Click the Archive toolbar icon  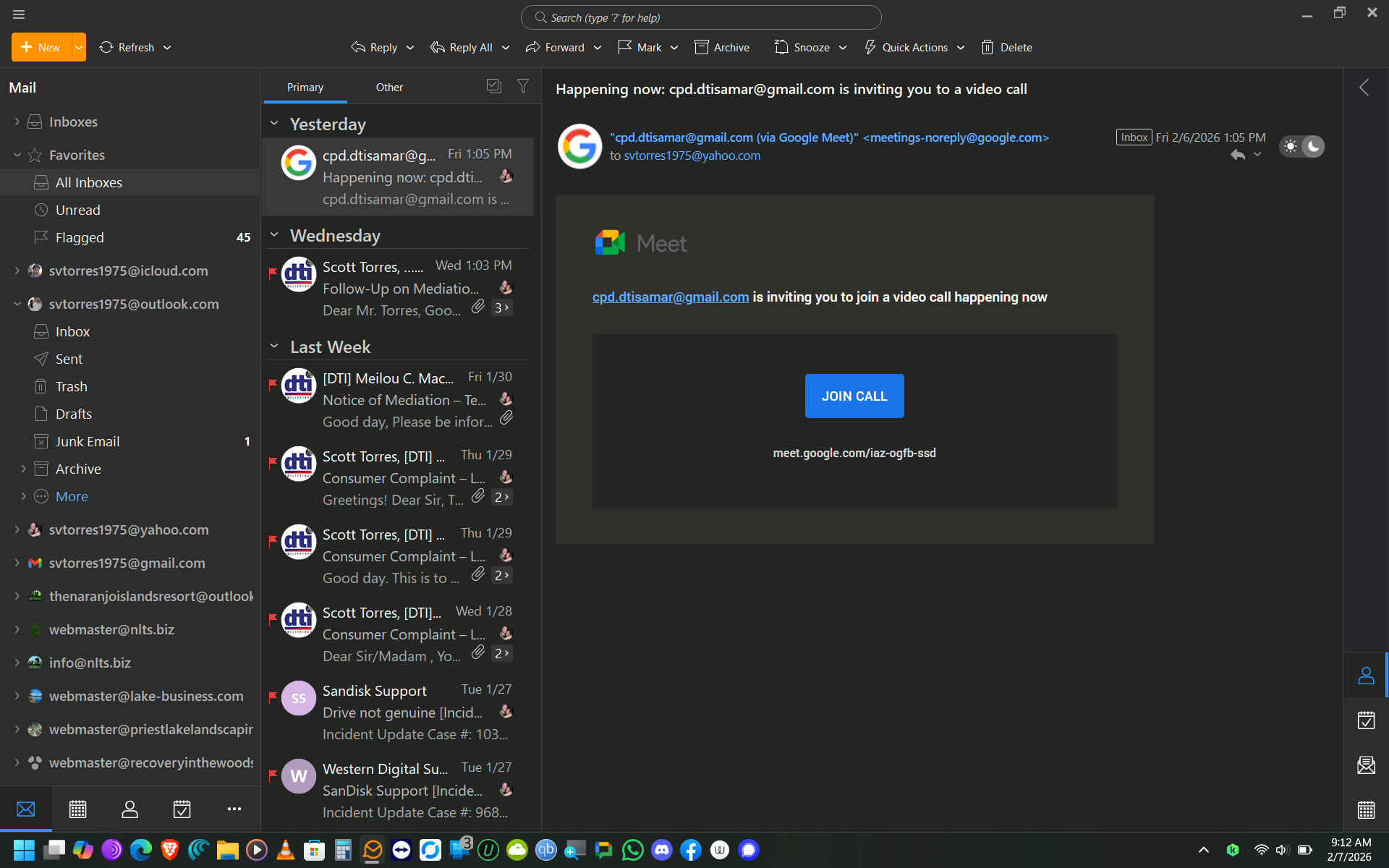pyautogui.click(x=701, y=47)
